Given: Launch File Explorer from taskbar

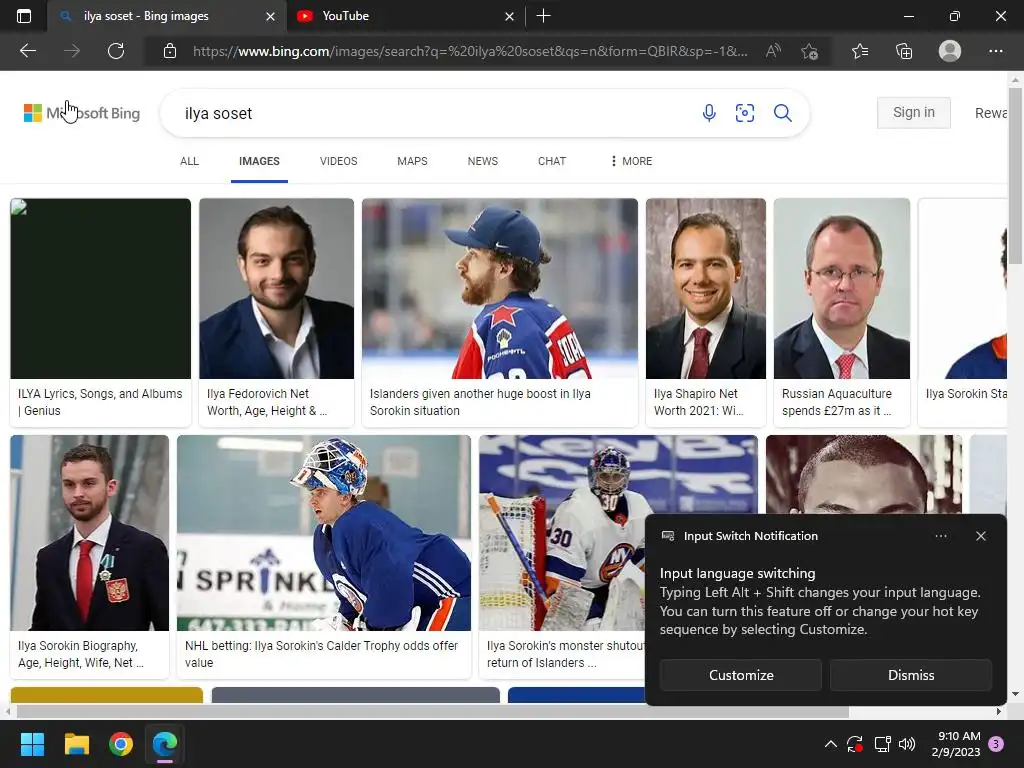Looking at the screenshot, I should 76,744.
